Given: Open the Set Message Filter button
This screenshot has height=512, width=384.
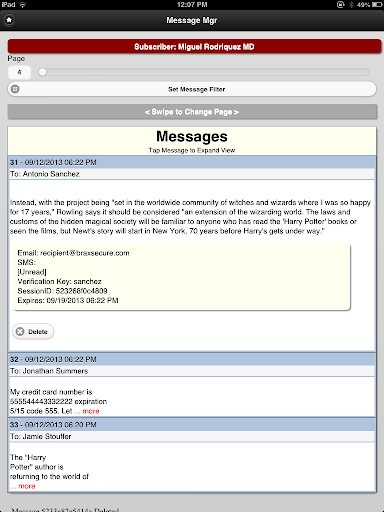Looking at the screenshot, I should [192, 89].
